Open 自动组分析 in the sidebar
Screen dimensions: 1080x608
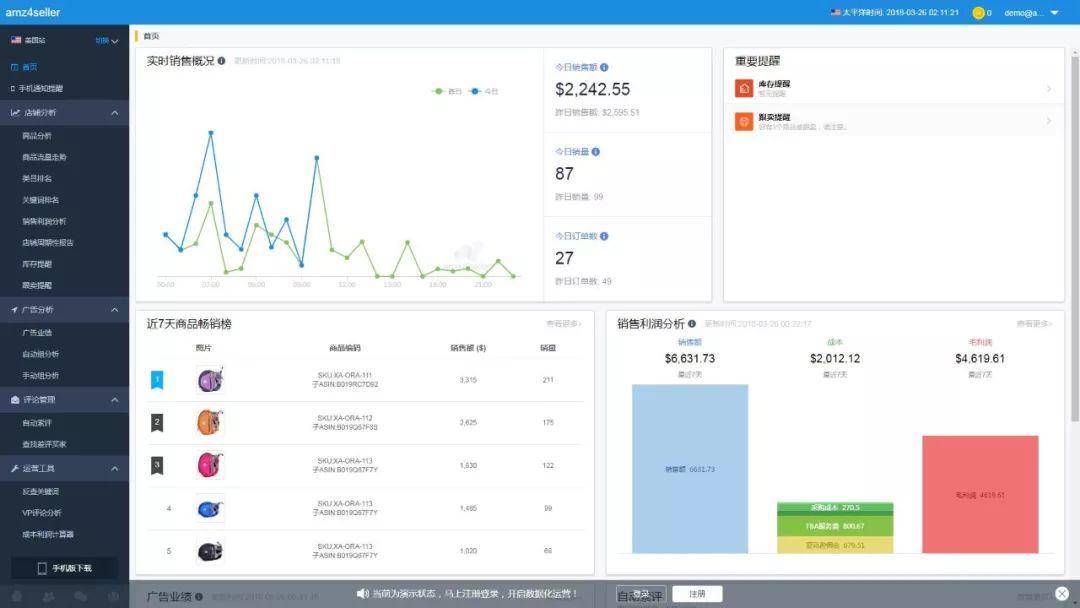[x=40, y=354]
